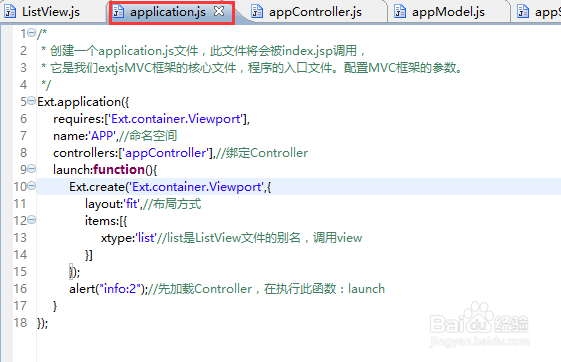Close the application.js tab with the X
This screenshot has height=362, width=561.
click(x=219, y=11)
